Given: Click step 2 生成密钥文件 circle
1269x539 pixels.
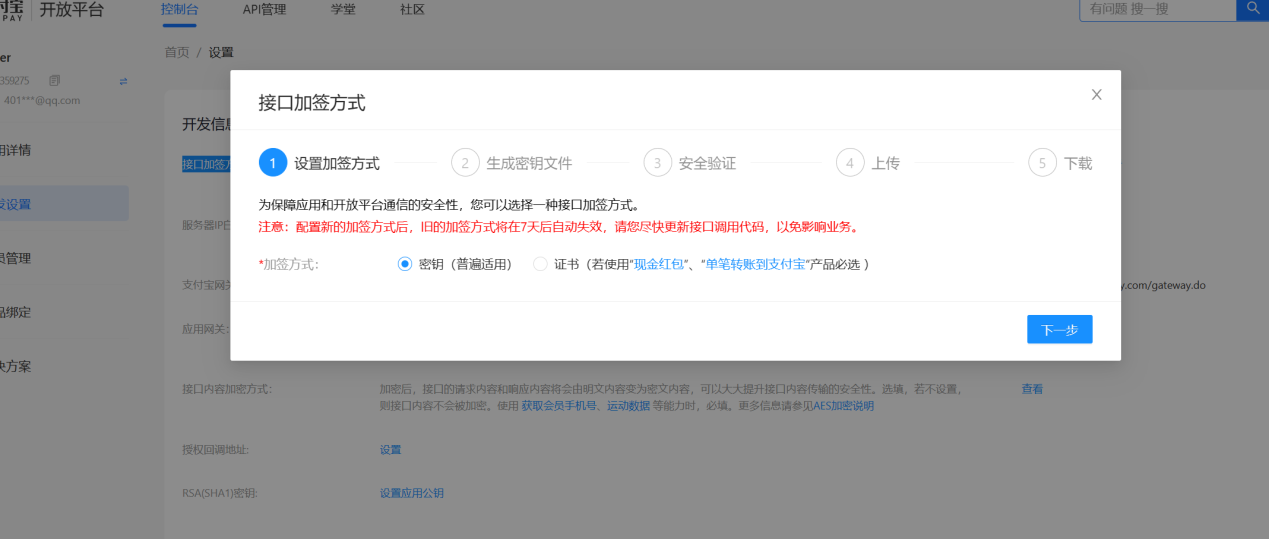Looking at the screenshot, I should pyautogui.click(x=465, y=163).
